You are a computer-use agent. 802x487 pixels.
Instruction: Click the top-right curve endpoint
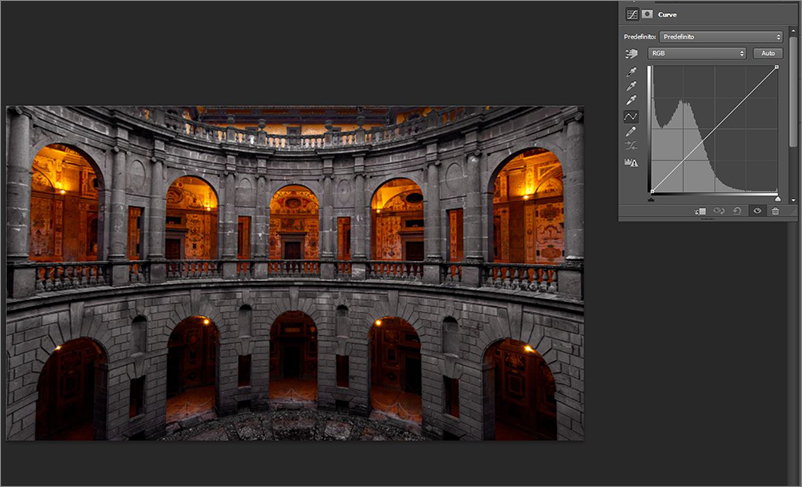click(x=777, y=68)
